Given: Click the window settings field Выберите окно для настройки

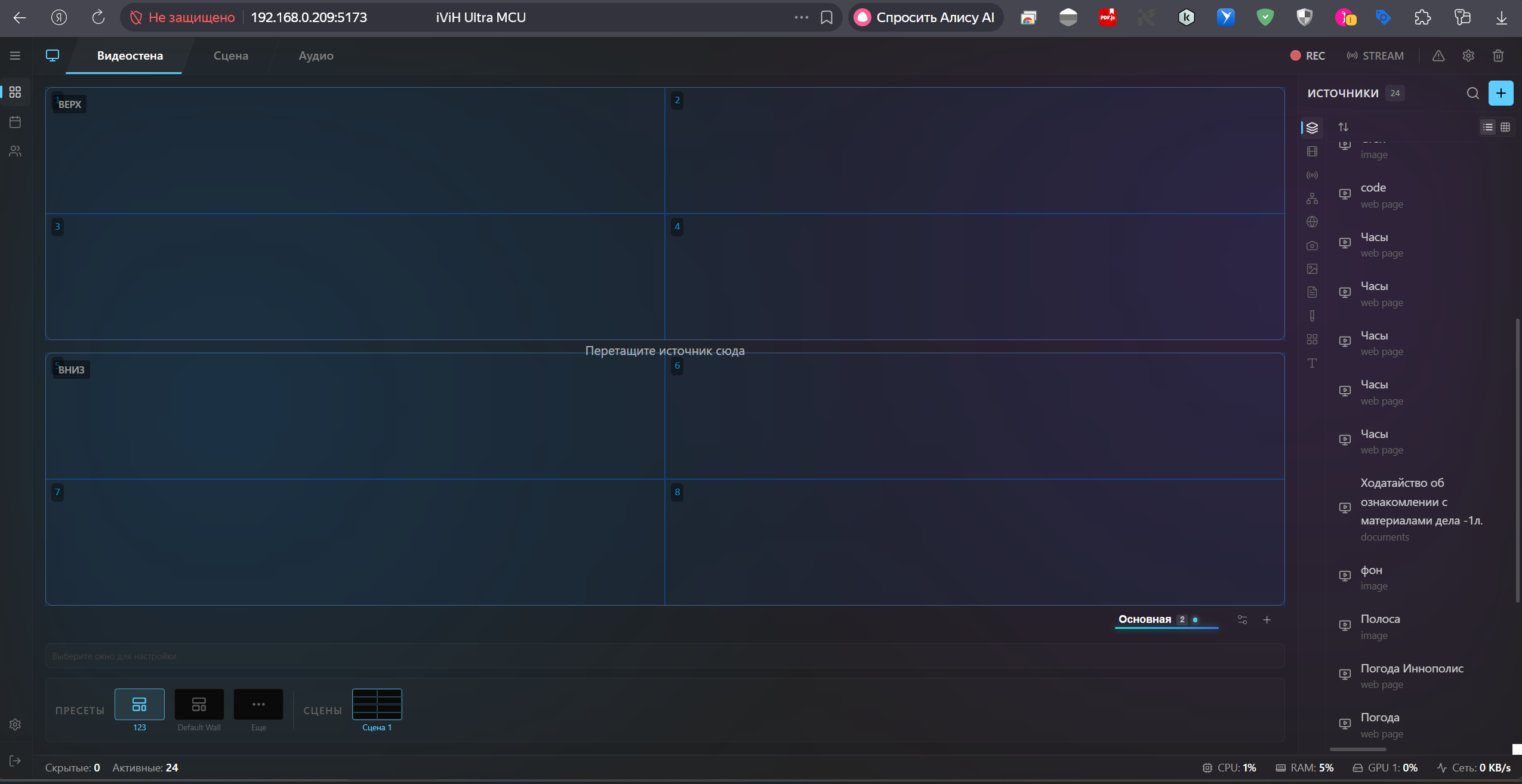Looking at the screenshot, I should [x=665, y=656].
